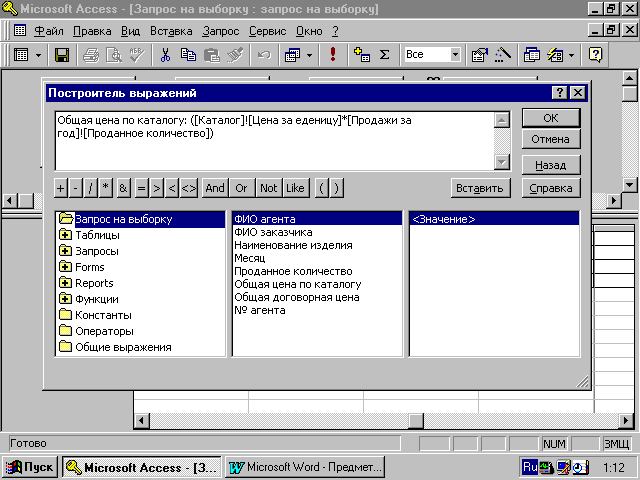Open the Вид menu
640x480 pixels.
click(x=130, y=31)
